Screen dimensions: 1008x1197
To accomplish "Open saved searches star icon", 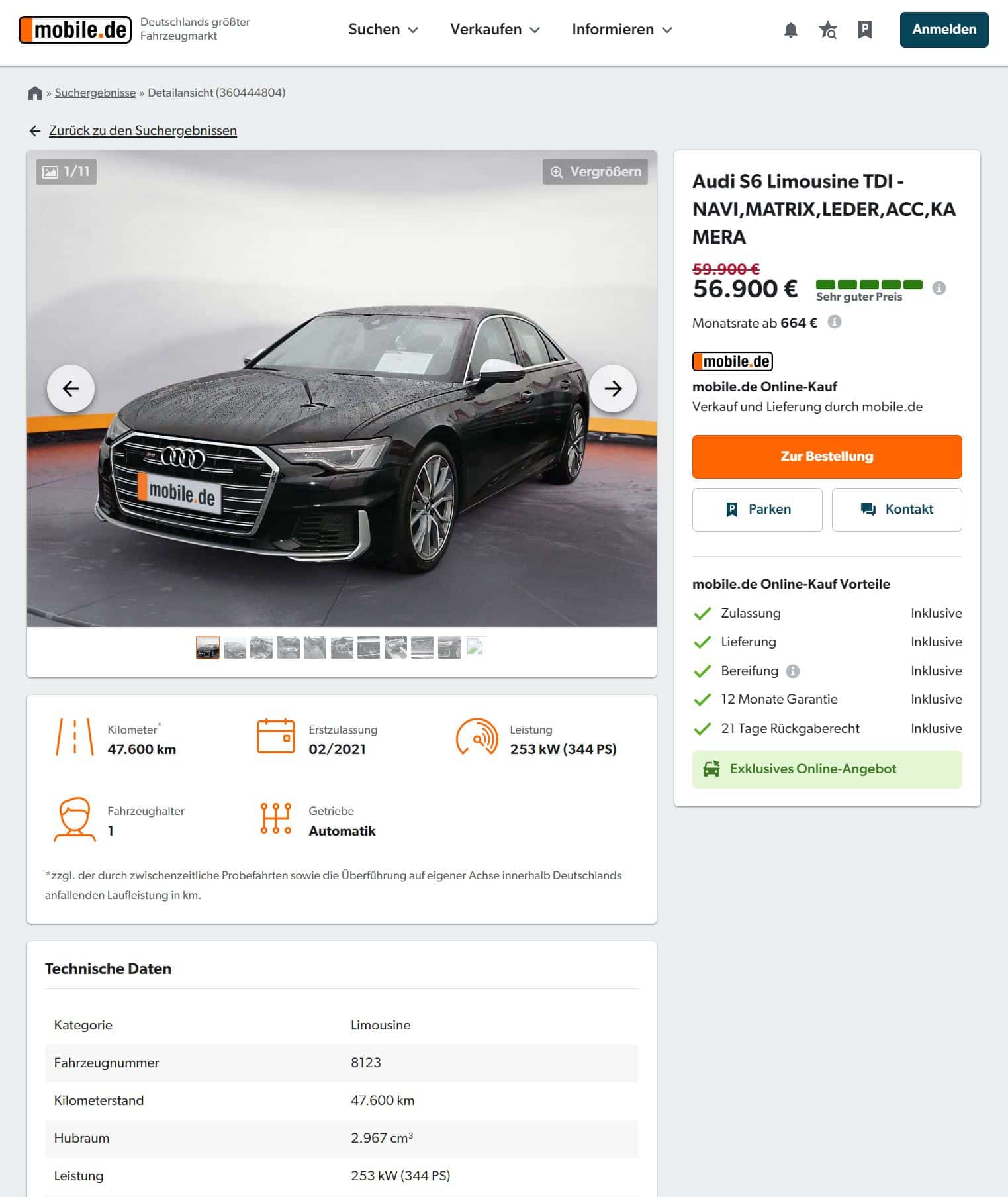I will click(827, 30).
